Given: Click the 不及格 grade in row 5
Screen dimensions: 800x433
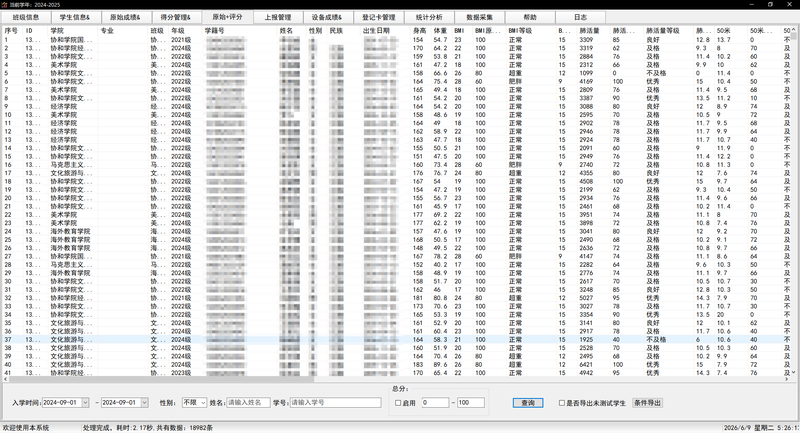Looking at the screenshot, I should tap(656, 73).
